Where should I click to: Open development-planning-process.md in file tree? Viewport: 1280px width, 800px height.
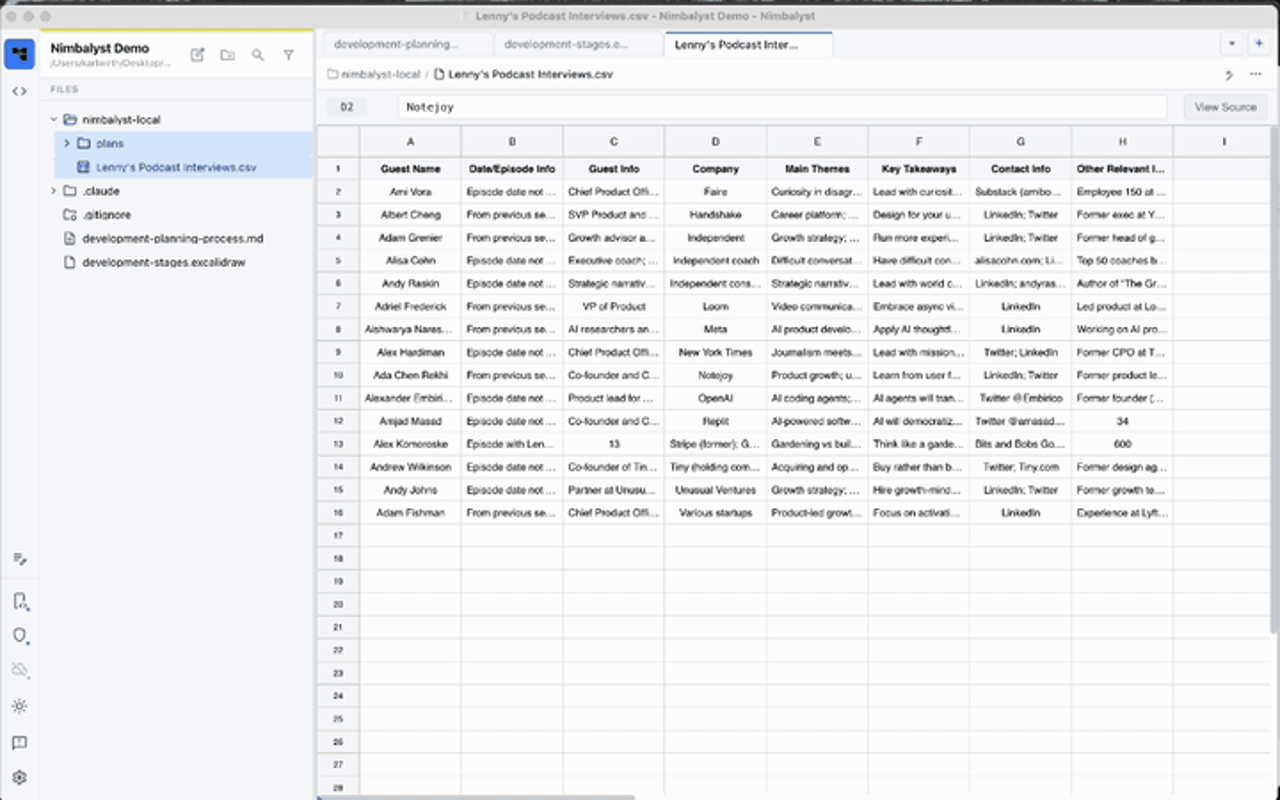click(x=173, y=239)
